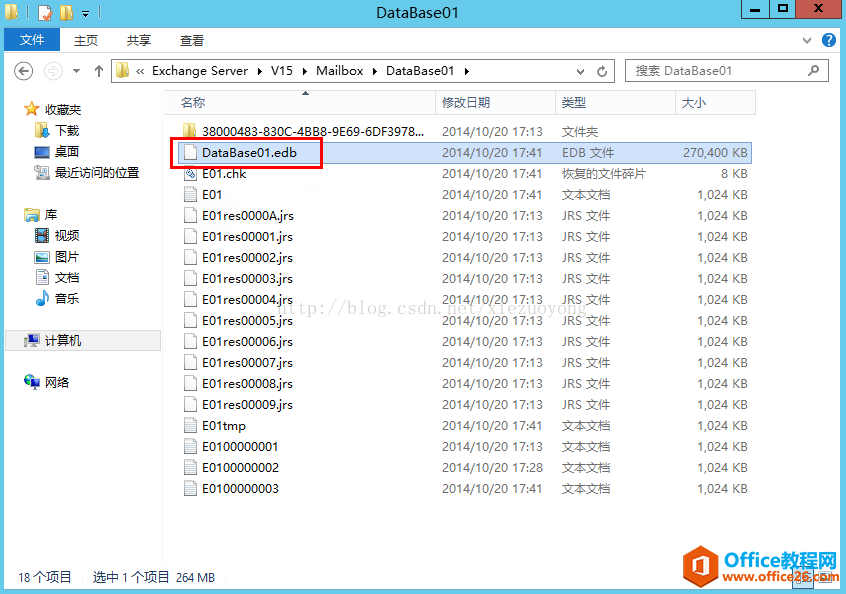Click the folder icon in the address bar
846x594 pixels.
click(123, 71)
